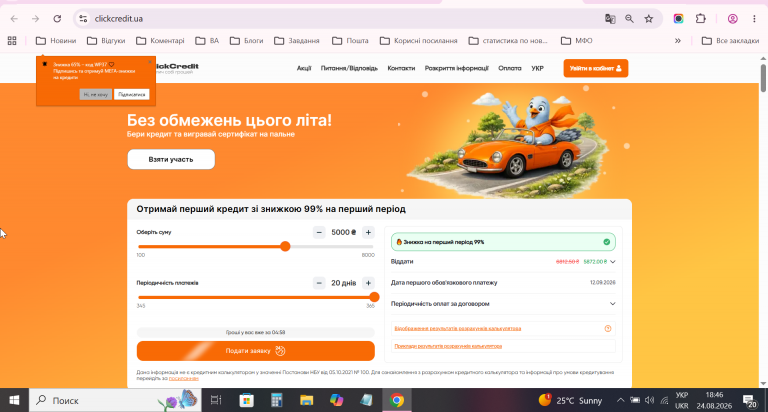Open Розкриття інформації page
Screen dimensions: 768x412
(456, 68)
